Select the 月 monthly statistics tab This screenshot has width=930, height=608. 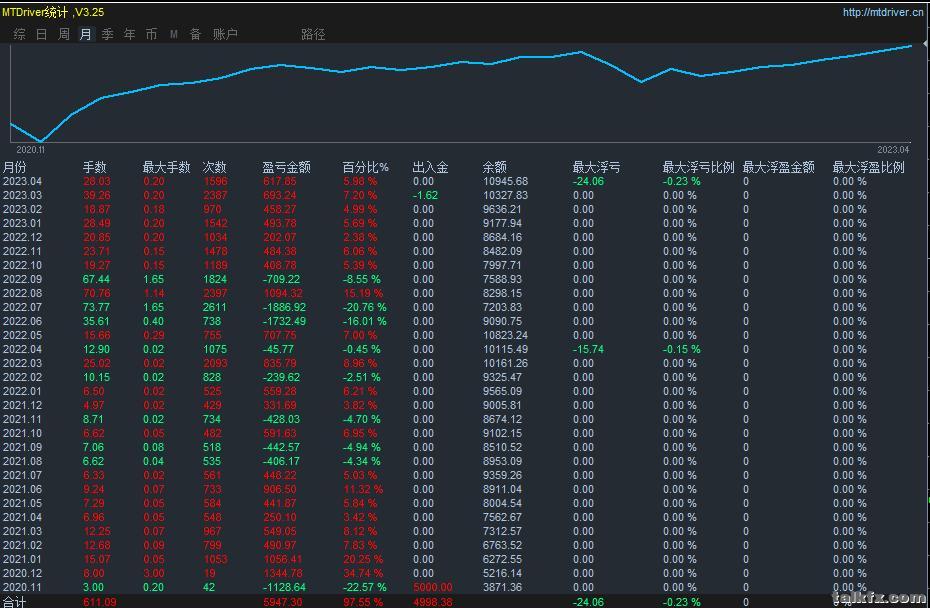pyautogui.click(x=85, y=34)
